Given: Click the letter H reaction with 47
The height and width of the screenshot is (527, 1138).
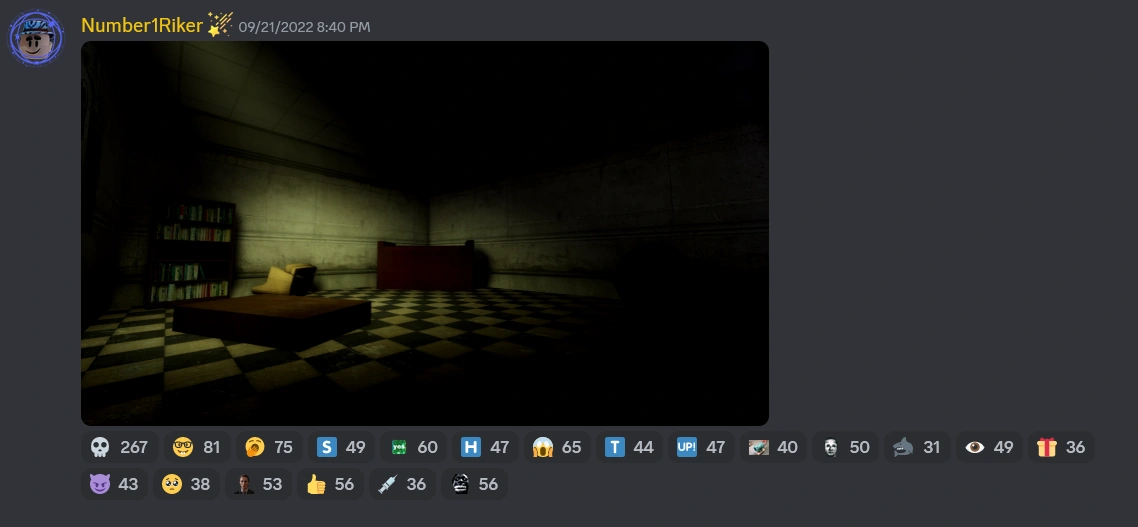Looking at the screenshot, I should (x=486, y=447).
